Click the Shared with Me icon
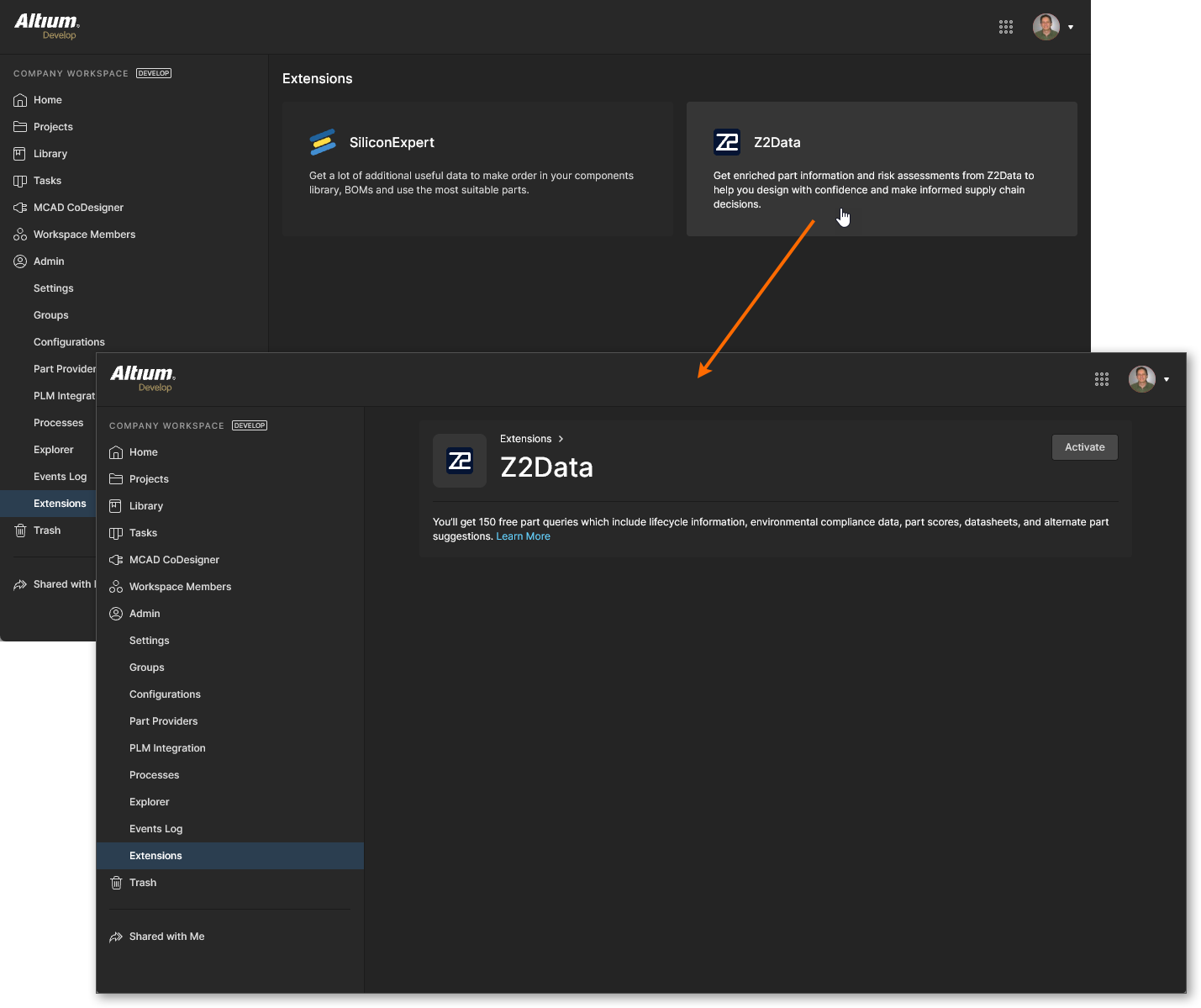This screenshot has width=1201, height=1008. click(116, 937)
